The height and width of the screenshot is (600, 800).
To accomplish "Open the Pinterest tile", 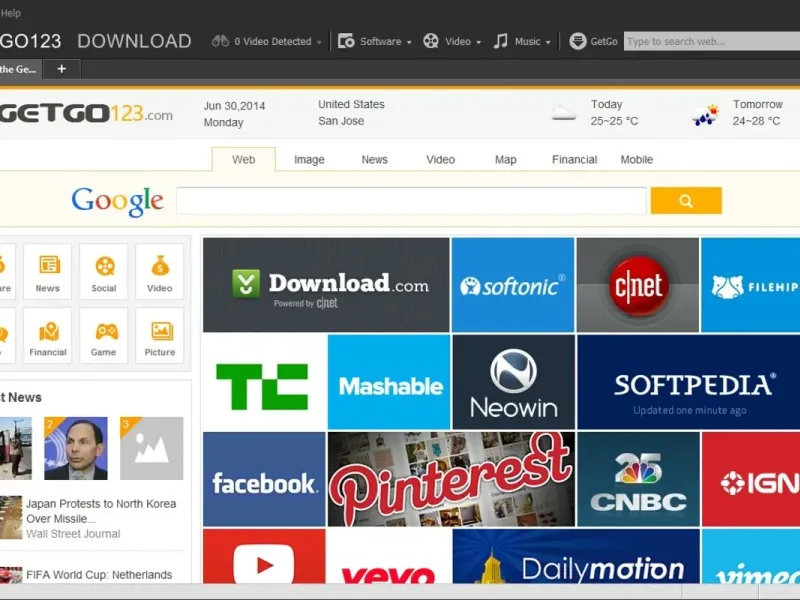I will (451, 479).
